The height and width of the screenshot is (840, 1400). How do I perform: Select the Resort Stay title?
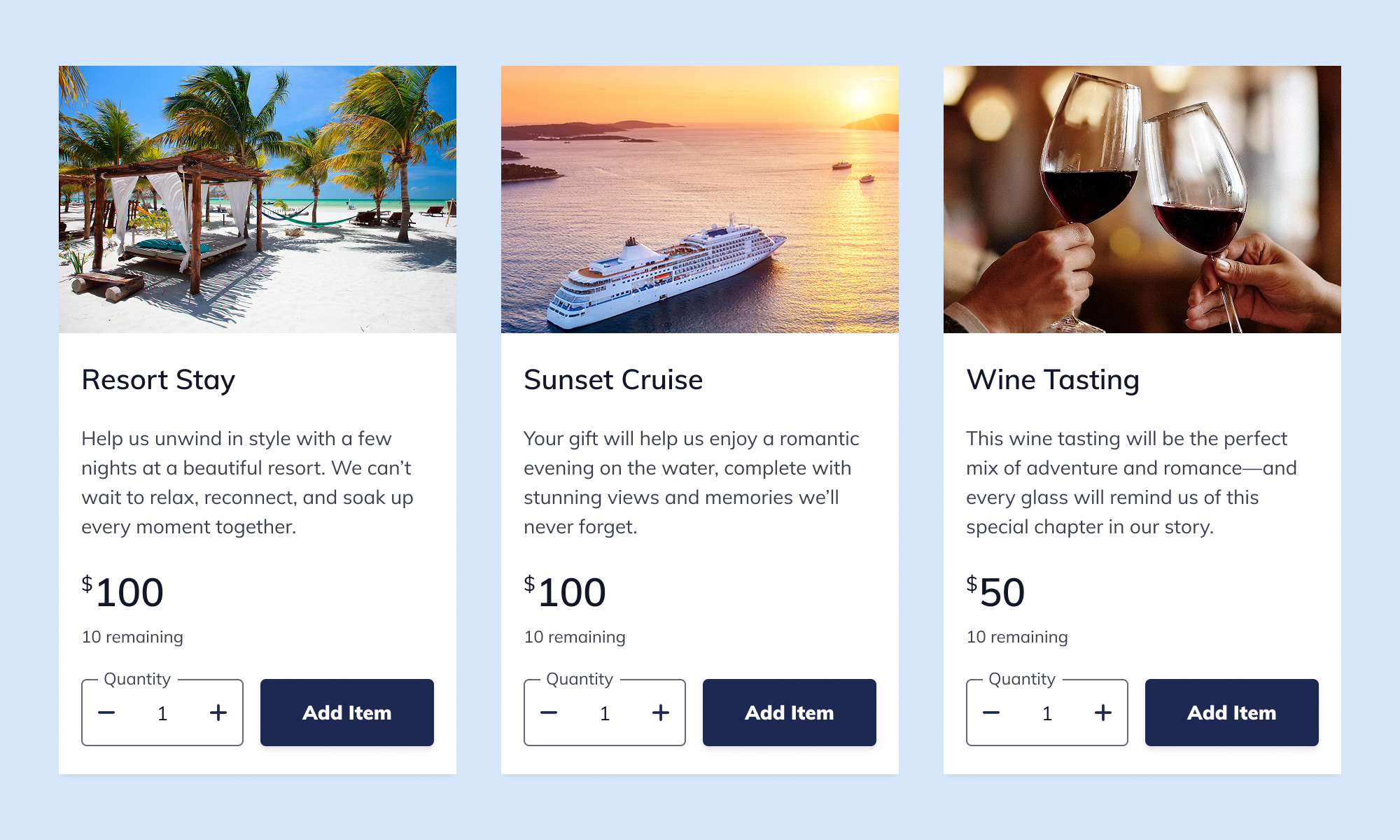pyautogui.click(x=158, y=380)
